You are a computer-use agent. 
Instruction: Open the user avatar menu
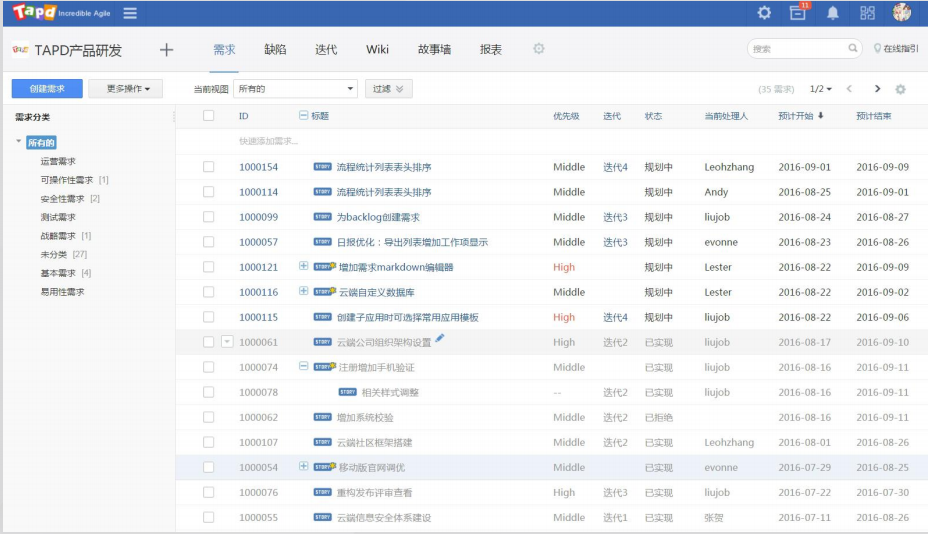pyautogui.click(x=901, y=12)
